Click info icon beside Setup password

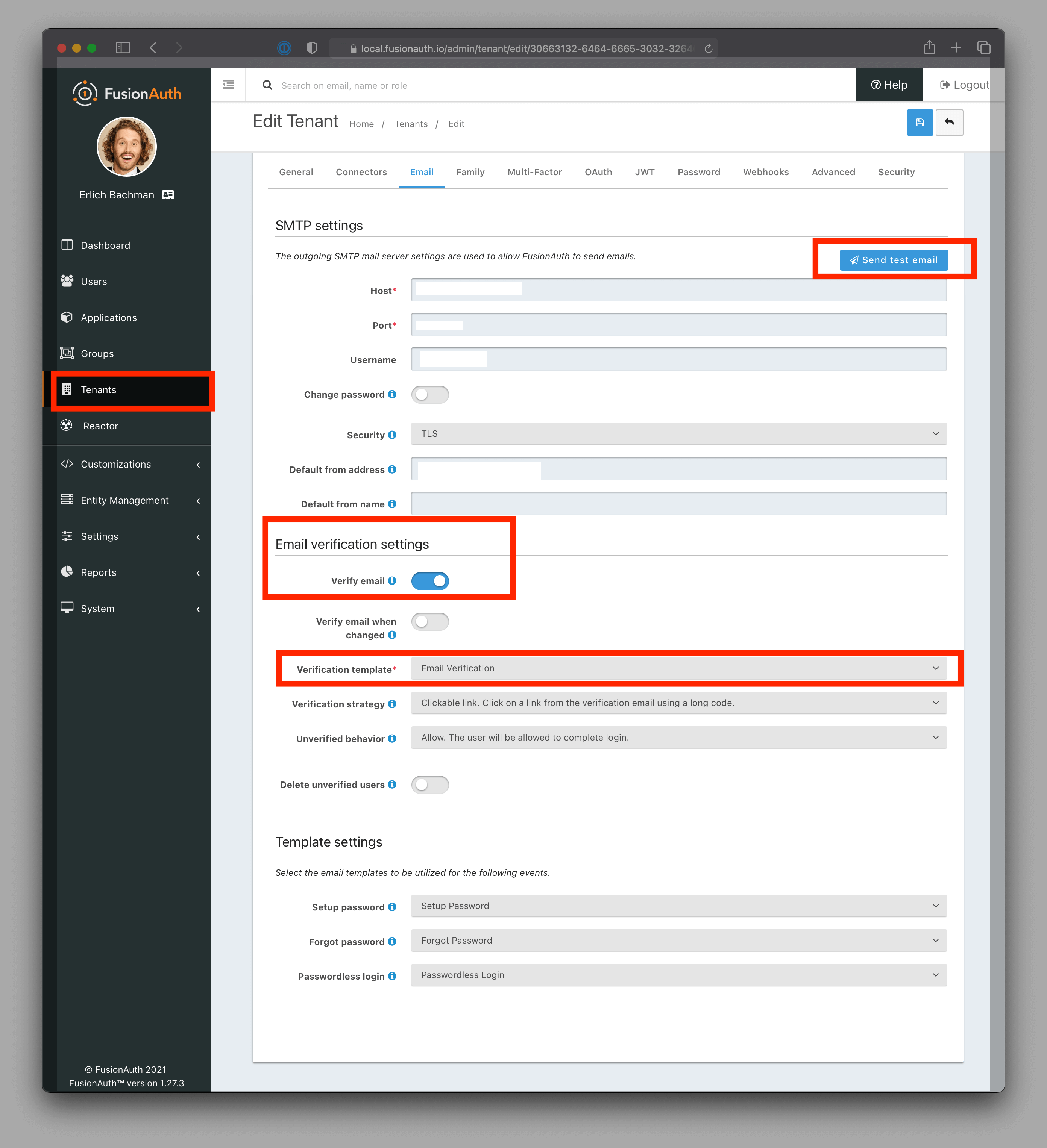(x=392, y=907)
